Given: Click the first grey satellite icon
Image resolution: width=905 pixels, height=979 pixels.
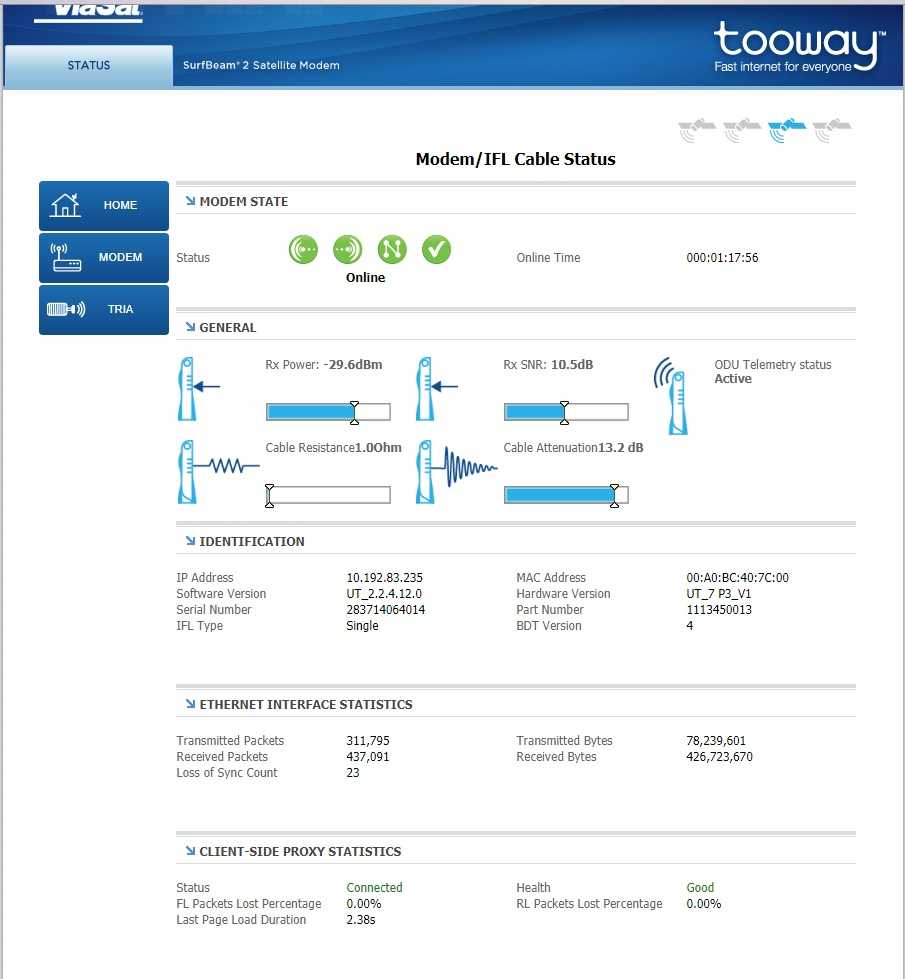Looking at the screenshot, I should (697, 131).
